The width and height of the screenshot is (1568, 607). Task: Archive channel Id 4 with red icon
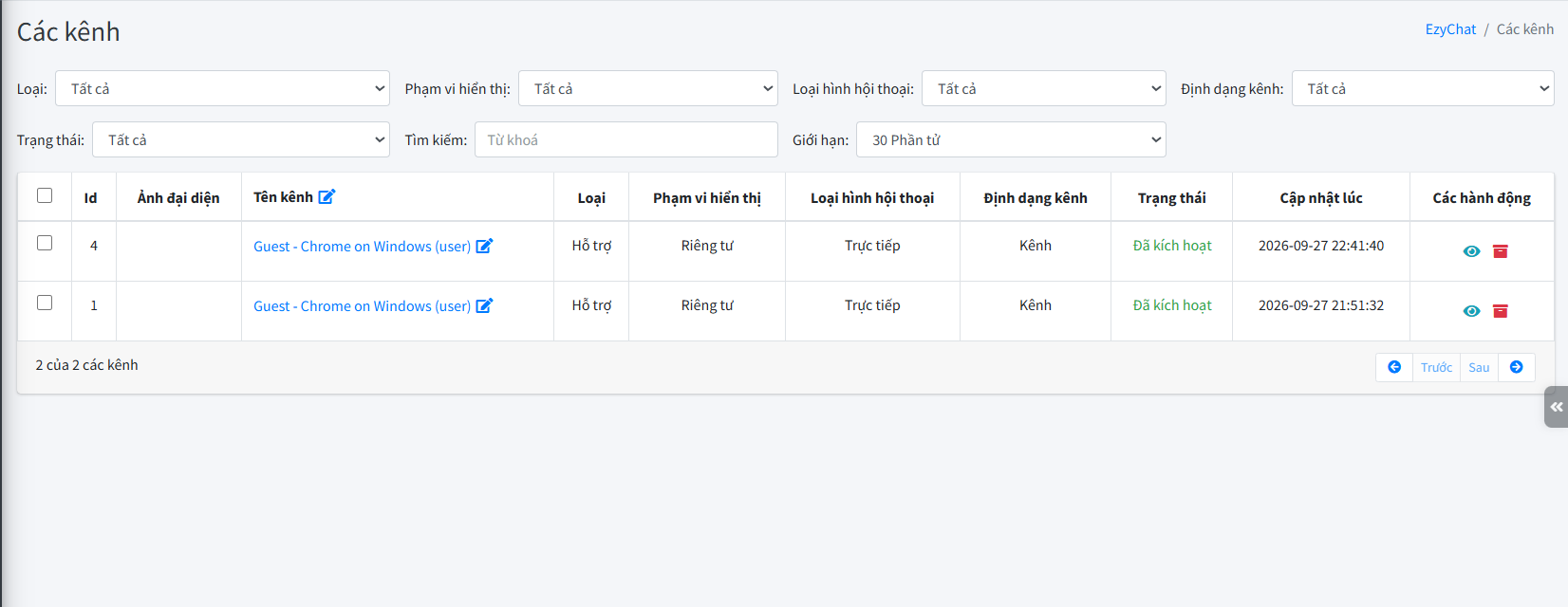pos(1501,251)
